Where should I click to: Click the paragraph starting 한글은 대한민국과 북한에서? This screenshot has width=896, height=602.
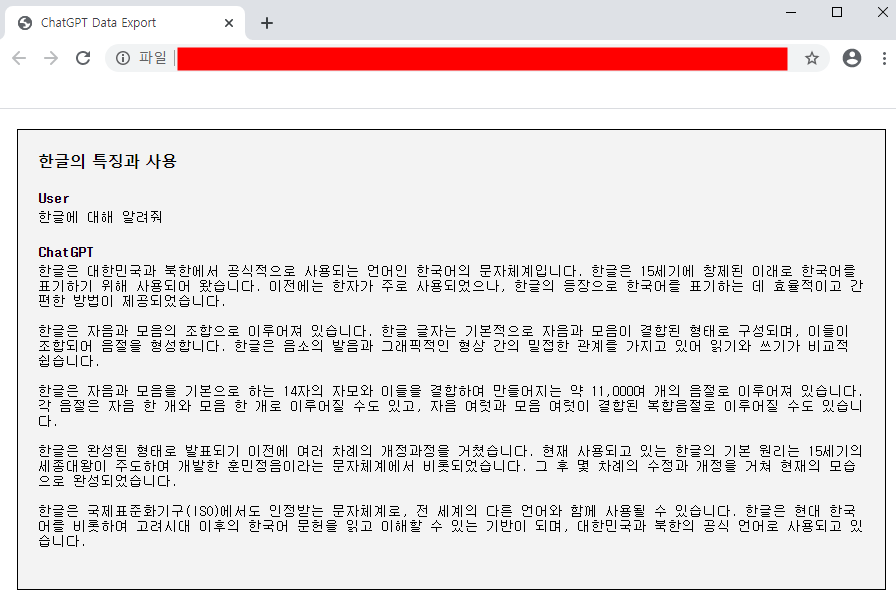450,286
